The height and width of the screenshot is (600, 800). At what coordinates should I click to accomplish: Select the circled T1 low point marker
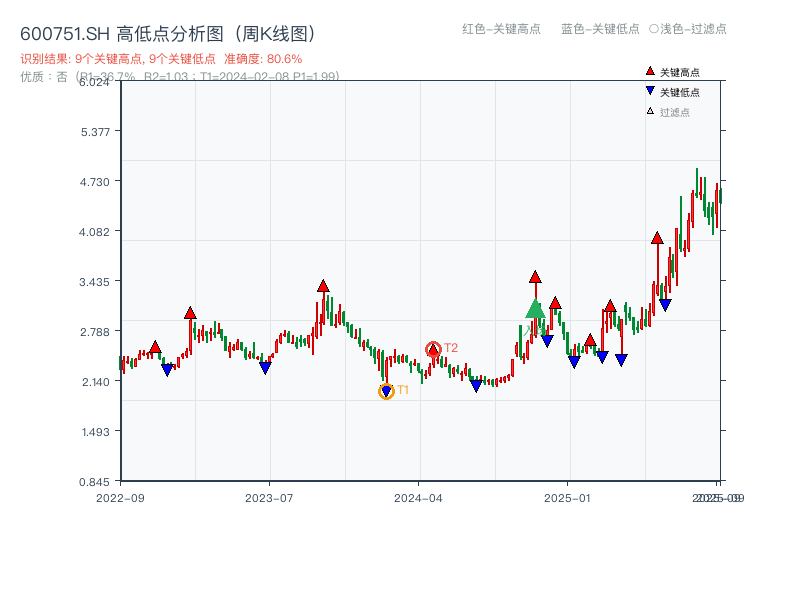(x=386, y=390)
